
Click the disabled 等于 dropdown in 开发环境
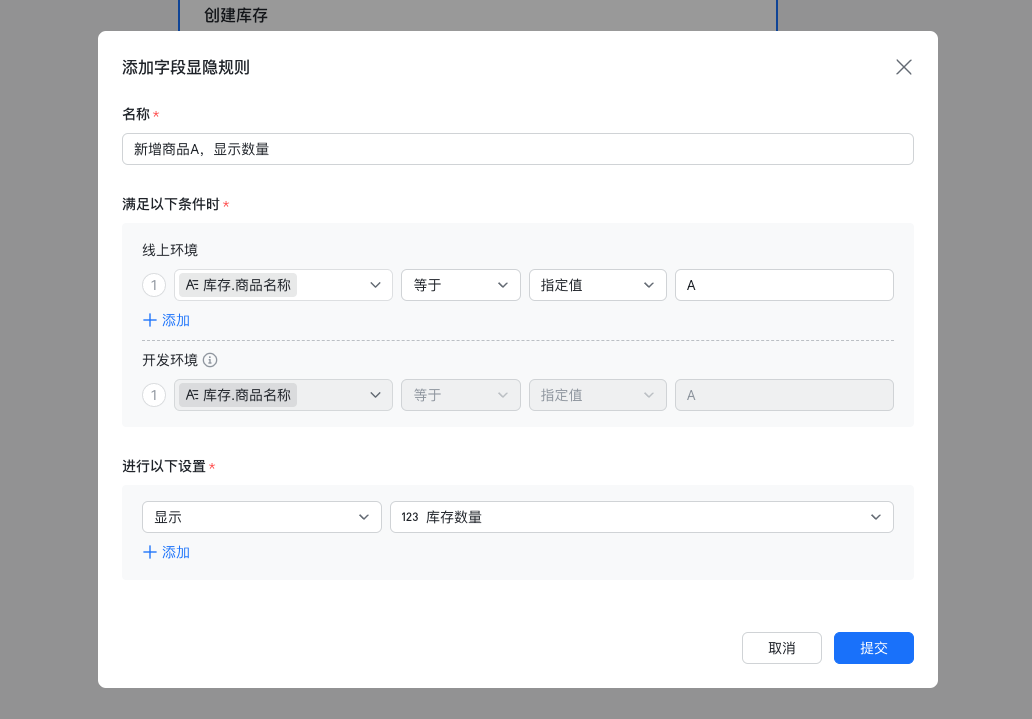point(460,395)
